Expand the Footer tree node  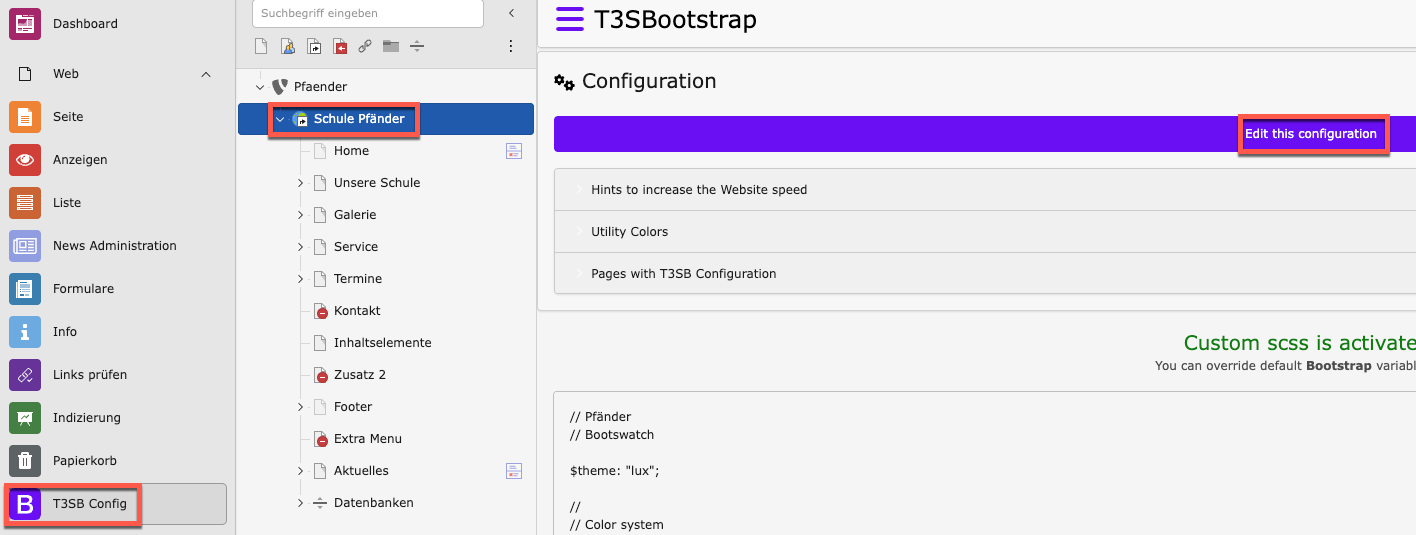click(x=300, y=407)
